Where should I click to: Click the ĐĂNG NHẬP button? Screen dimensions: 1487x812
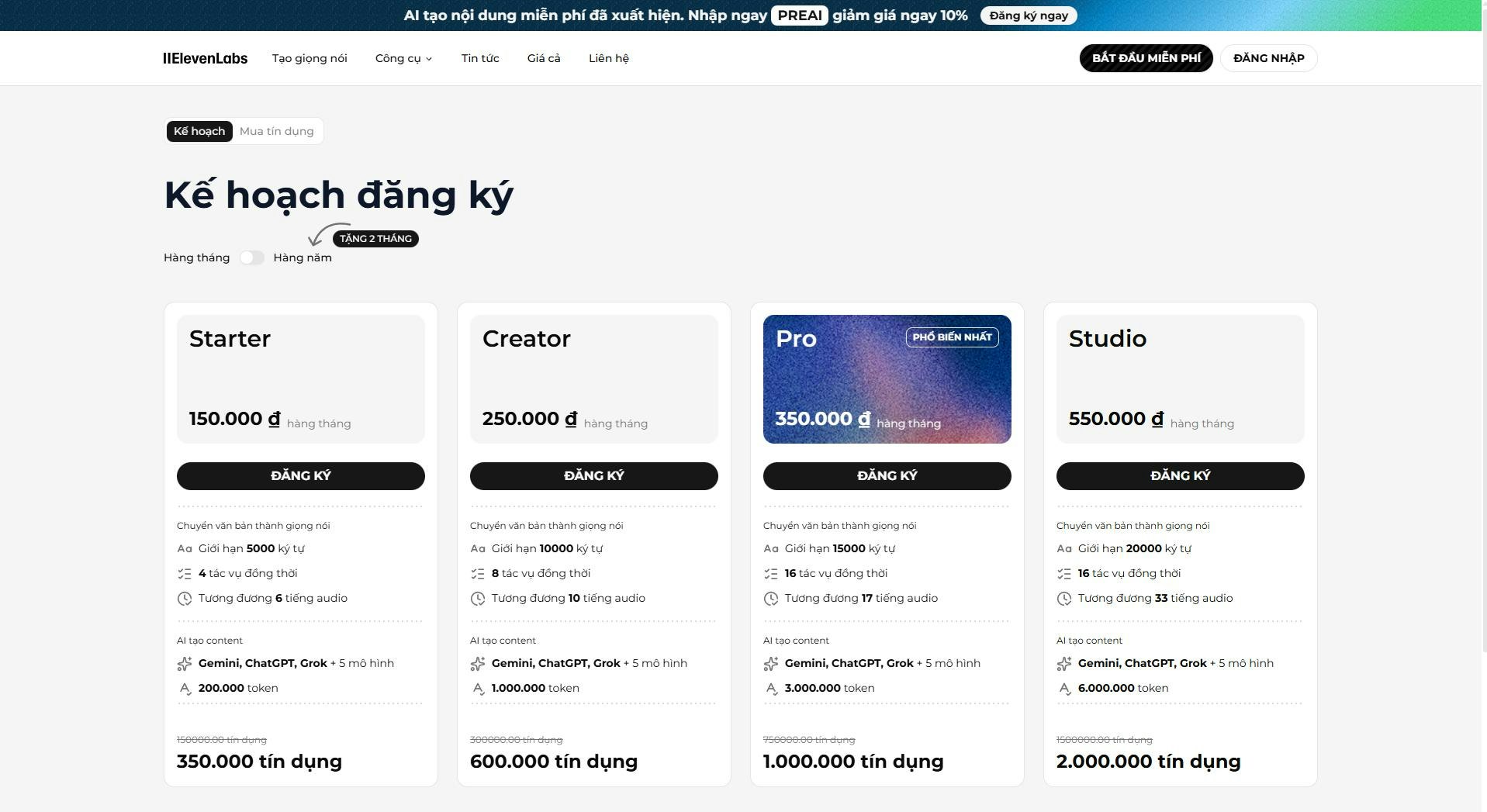tap(1267, 57)
